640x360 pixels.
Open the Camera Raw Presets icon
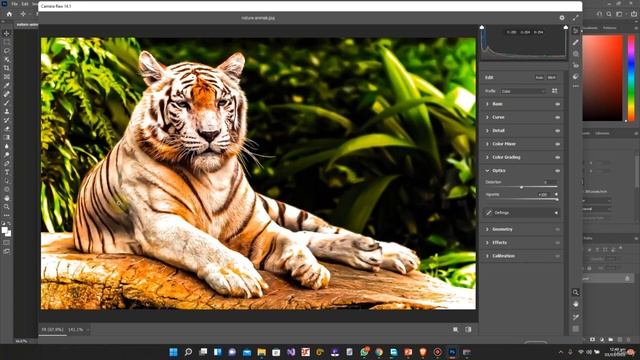coord(576,77)
